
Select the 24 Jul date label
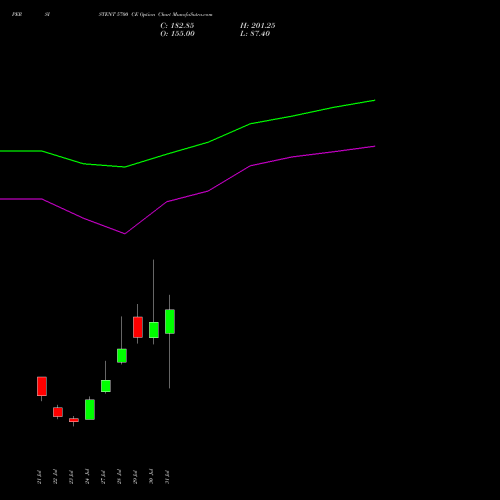[87, 477]
